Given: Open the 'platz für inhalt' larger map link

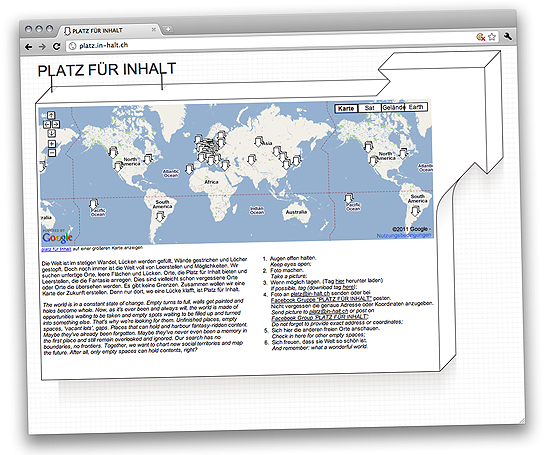Looking at the screenshot, I should [56, 249].
